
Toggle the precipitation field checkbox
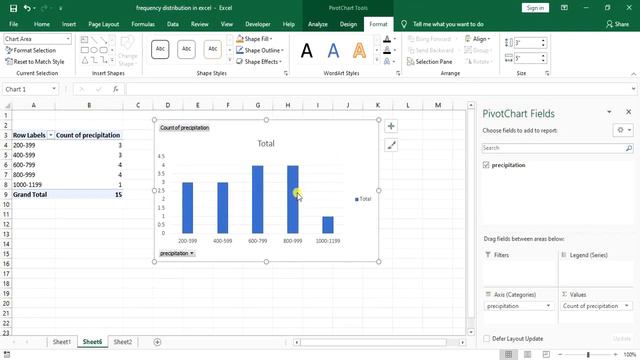pos(486,165)
